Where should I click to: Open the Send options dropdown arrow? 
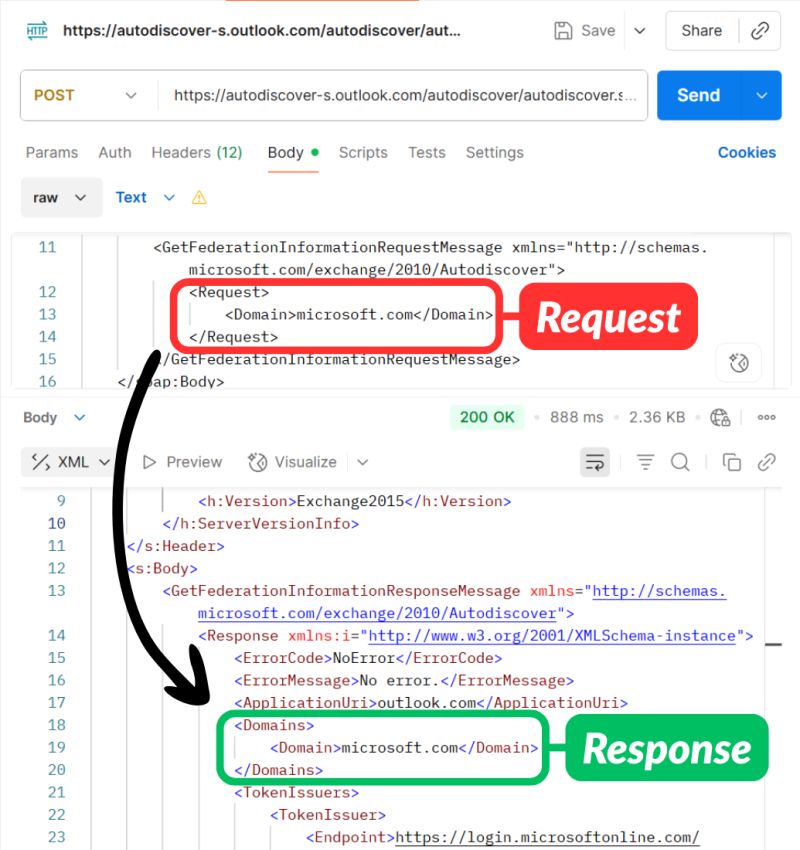tap(762, 95)
